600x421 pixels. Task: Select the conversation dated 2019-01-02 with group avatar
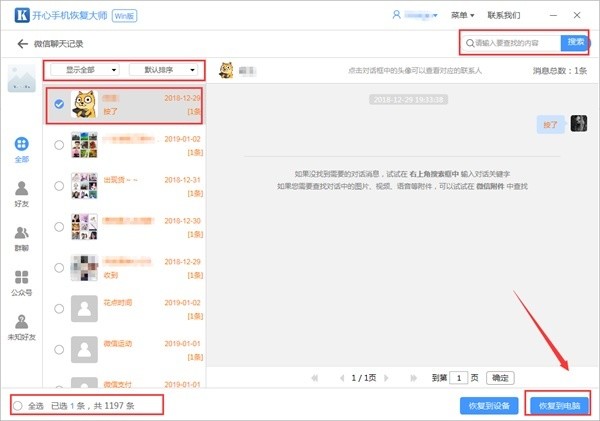[59, 145]
